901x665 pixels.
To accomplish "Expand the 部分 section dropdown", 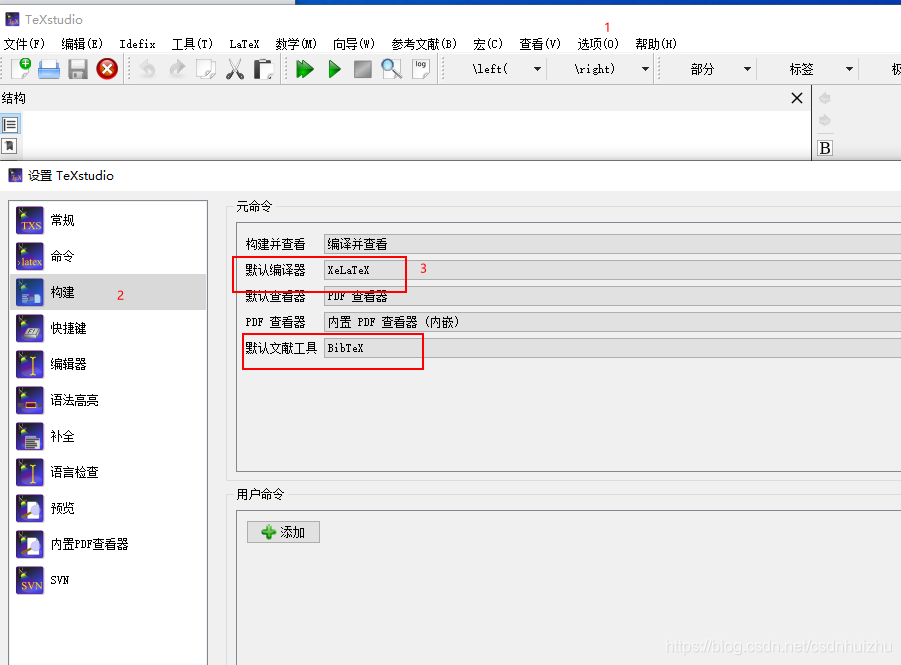I will (x=747, y=69).
